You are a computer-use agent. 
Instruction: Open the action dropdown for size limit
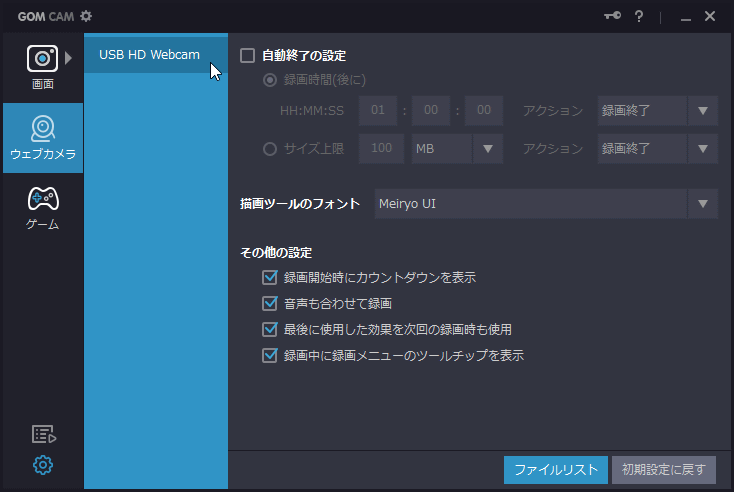[658, 149]
